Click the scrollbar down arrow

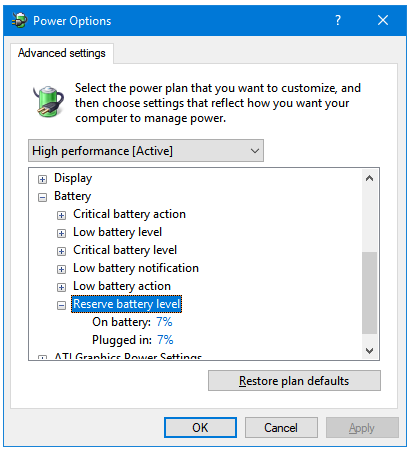(x=369, y=351)
